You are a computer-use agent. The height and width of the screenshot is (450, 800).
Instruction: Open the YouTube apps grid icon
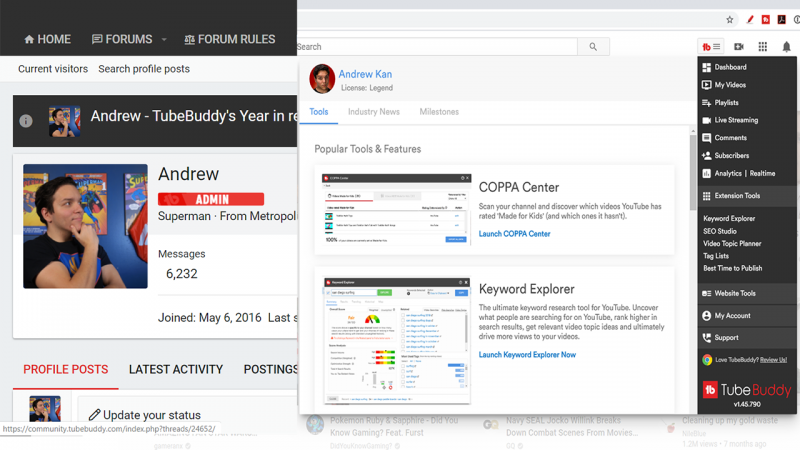click(x=763, y=47)
